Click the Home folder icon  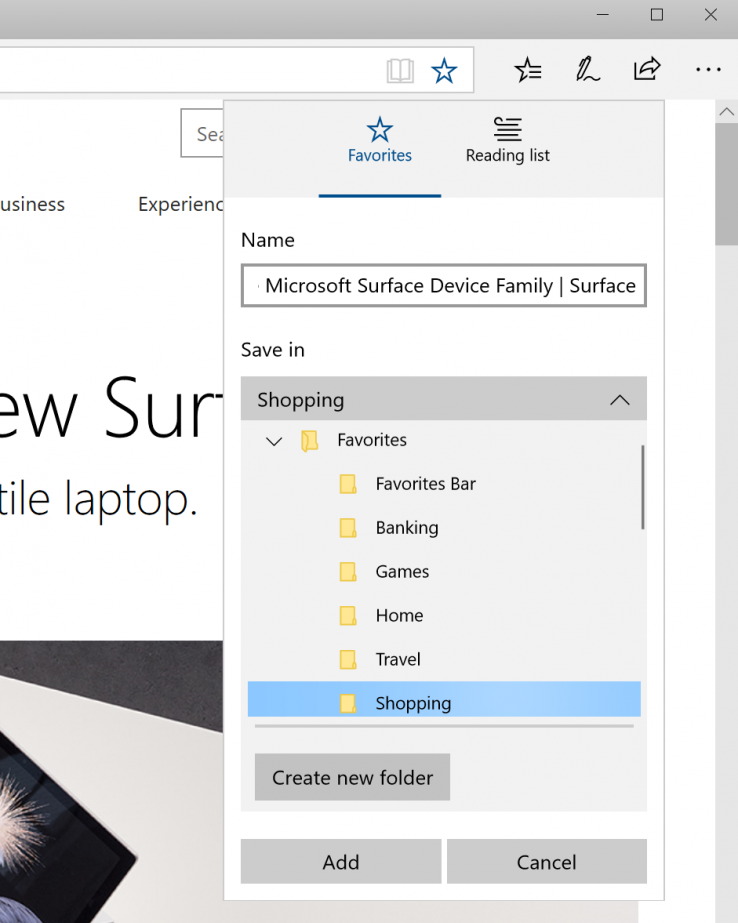(348, 616)
